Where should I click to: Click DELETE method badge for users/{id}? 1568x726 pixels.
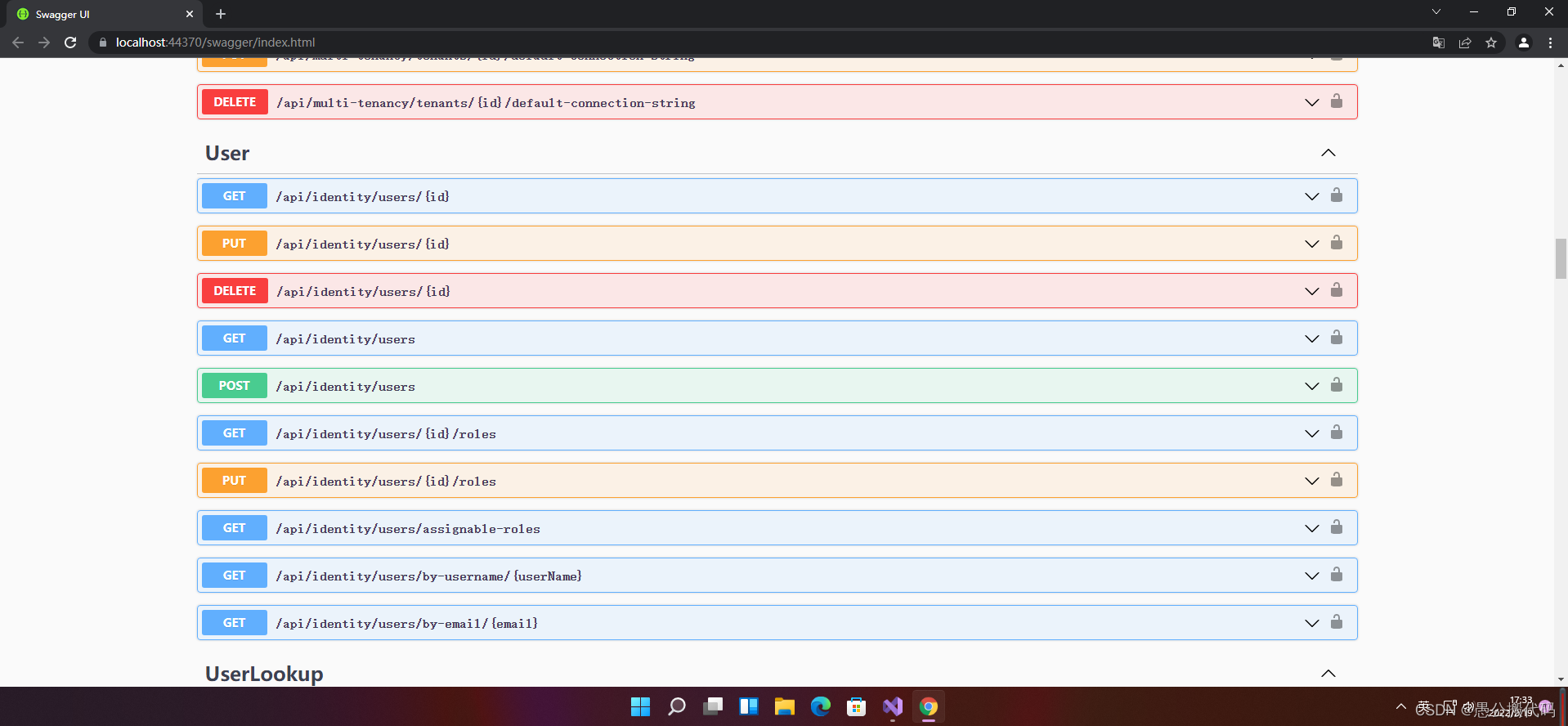pyautogui.click(x=235, y=291)
